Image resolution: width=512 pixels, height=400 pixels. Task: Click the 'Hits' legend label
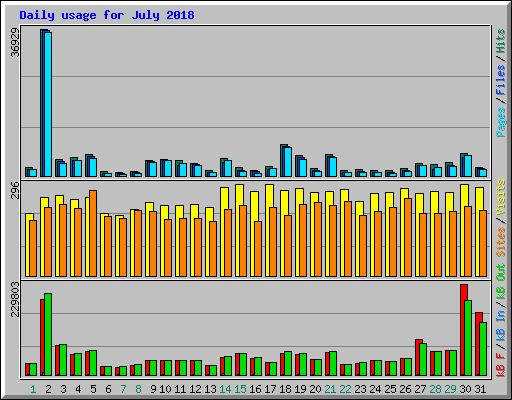501,41
